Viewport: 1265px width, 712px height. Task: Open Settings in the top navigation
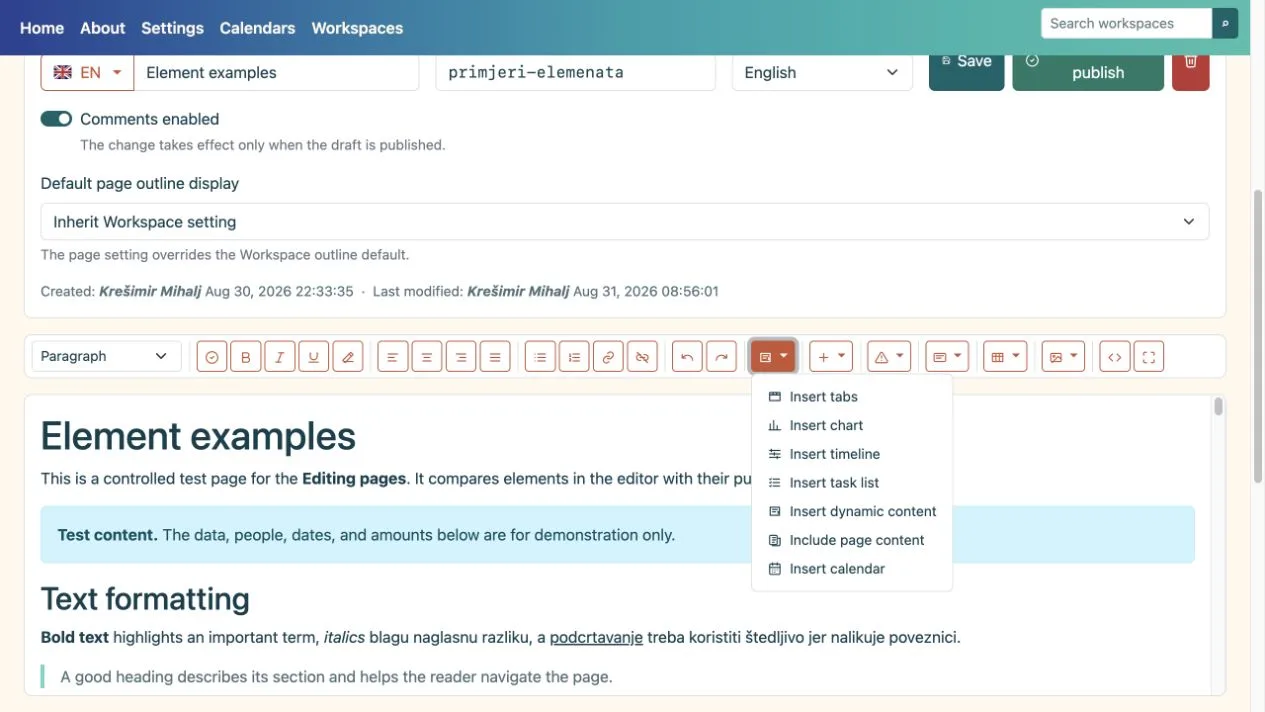point(172,28)
